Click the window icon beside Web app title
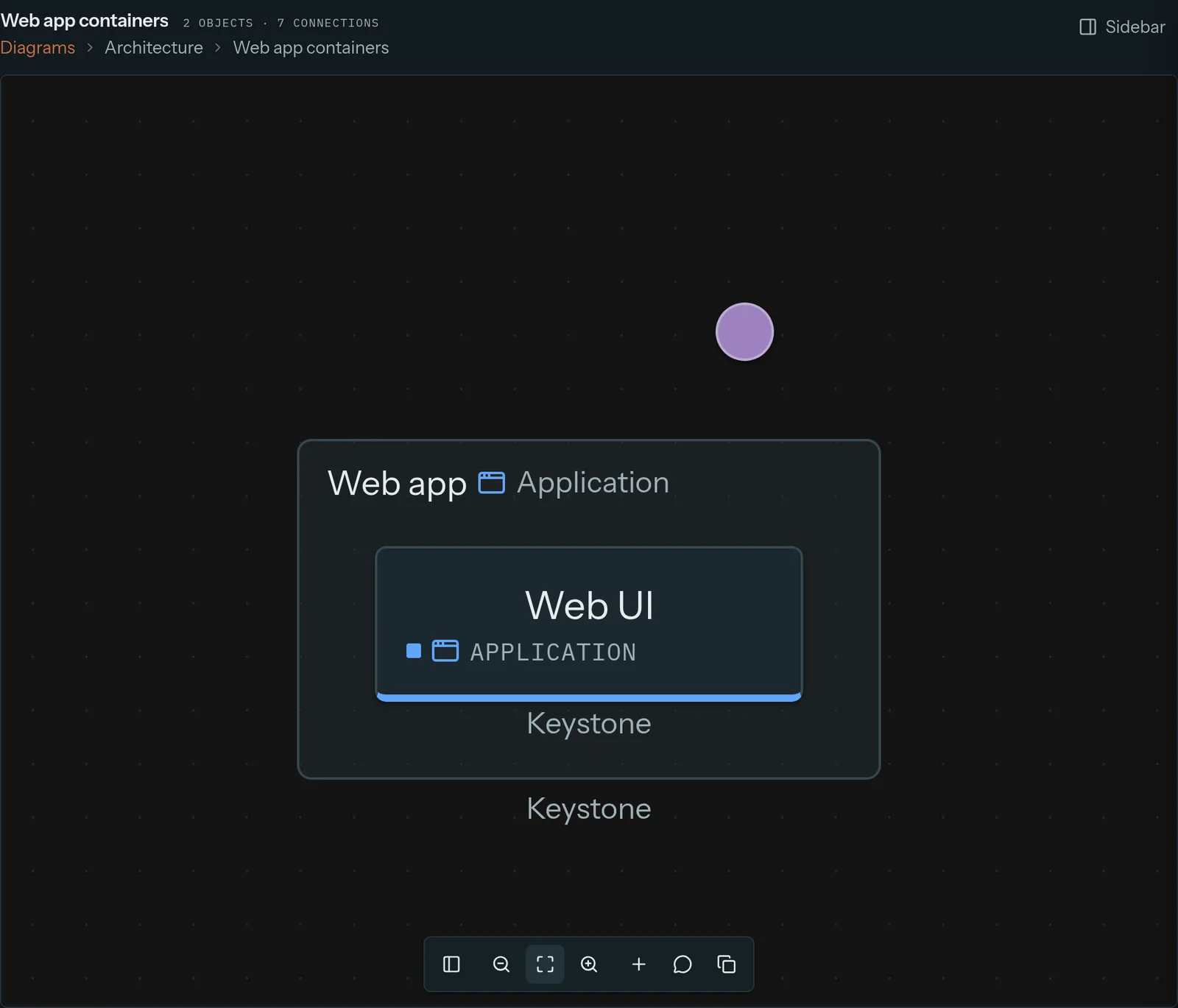The width and height of the screenshot is (1178, 1008). pos(492,483)
